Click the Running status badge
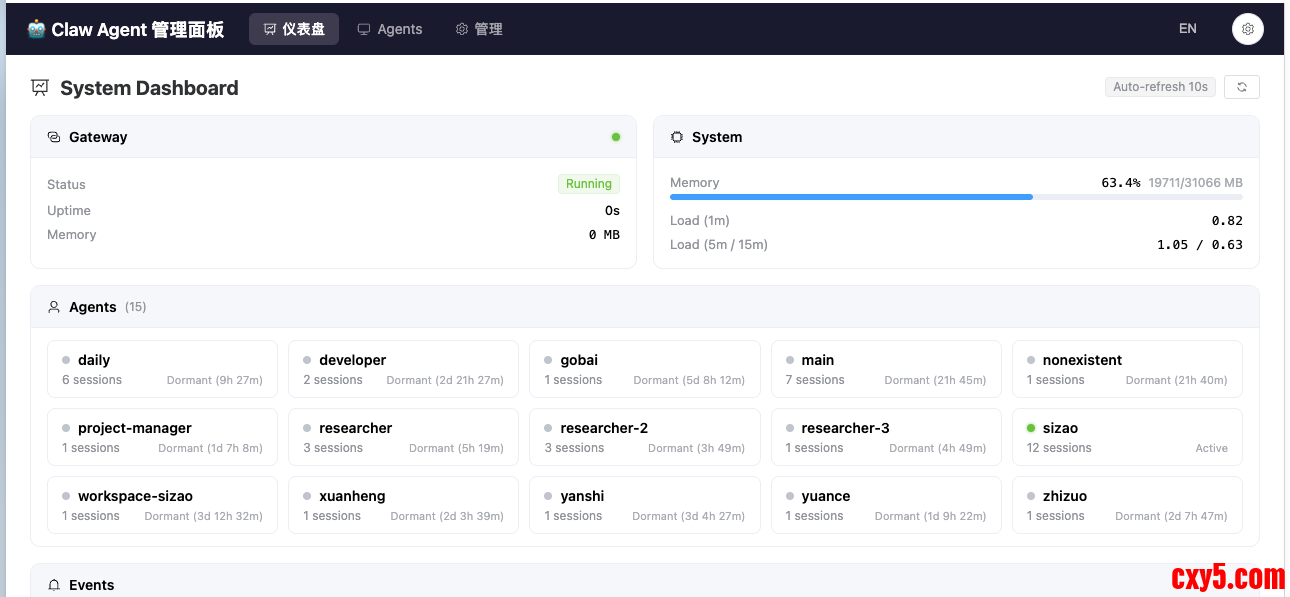 [x=588, y=184]
